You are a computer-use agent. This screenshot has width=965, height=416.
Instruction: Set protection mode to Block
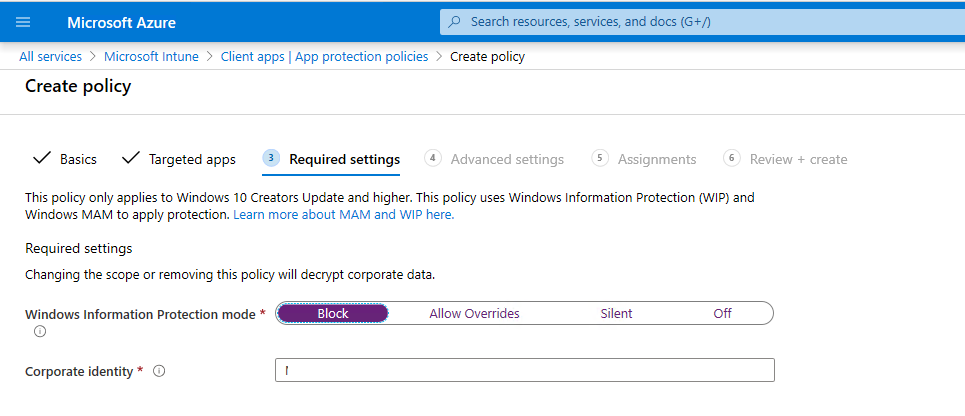coord(333,313)
